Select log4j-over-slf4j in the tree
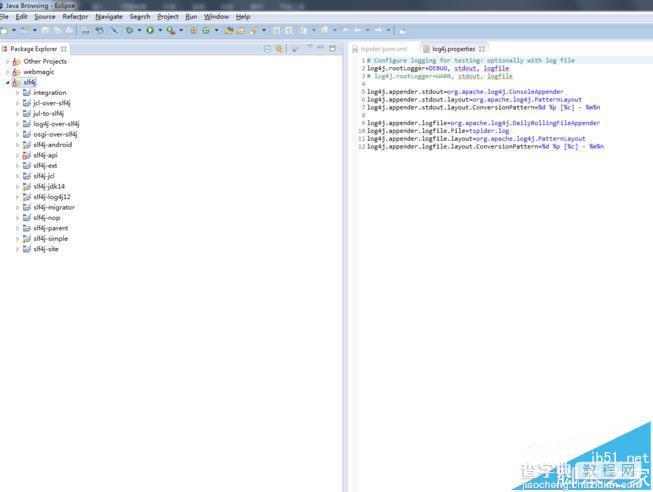 (56, 124)
